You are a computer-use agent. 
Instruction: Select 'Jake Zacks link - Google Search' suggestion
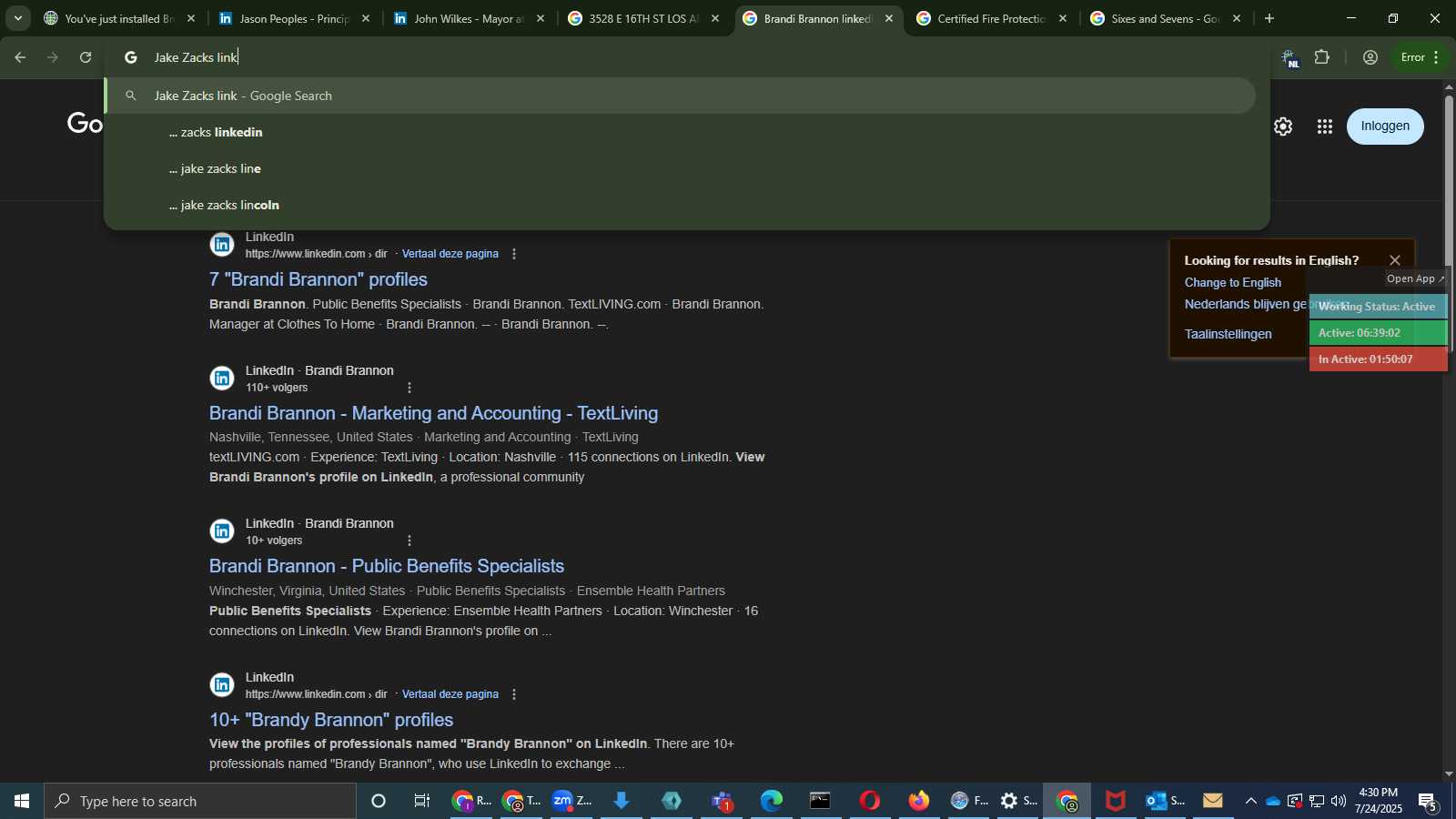(x=681, y=96)
